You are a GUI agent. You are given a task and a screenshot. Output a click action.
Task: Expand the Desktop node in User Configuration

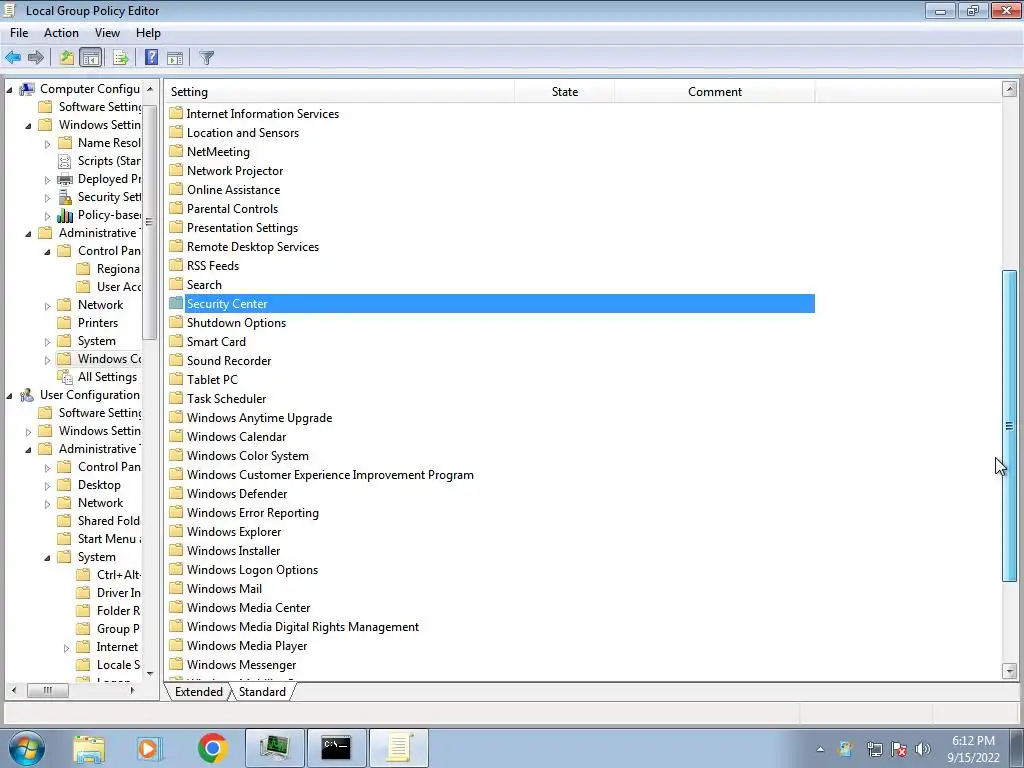coord(47,485)
